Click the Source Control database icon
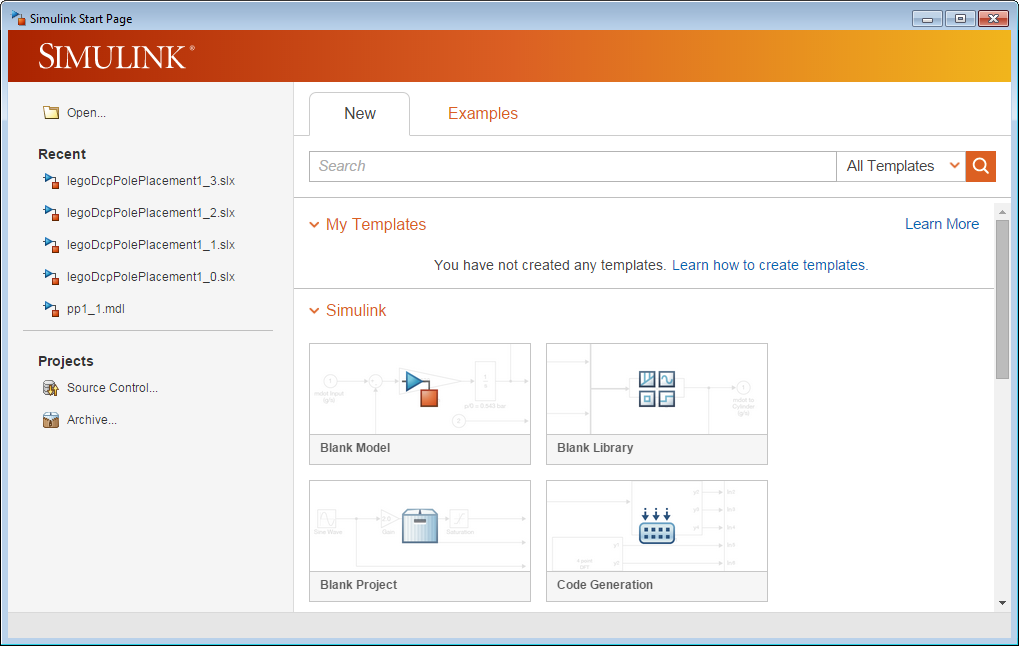The width and height of the screenshot is (1019, 646). pyautogui.click(x=51, y=388)
